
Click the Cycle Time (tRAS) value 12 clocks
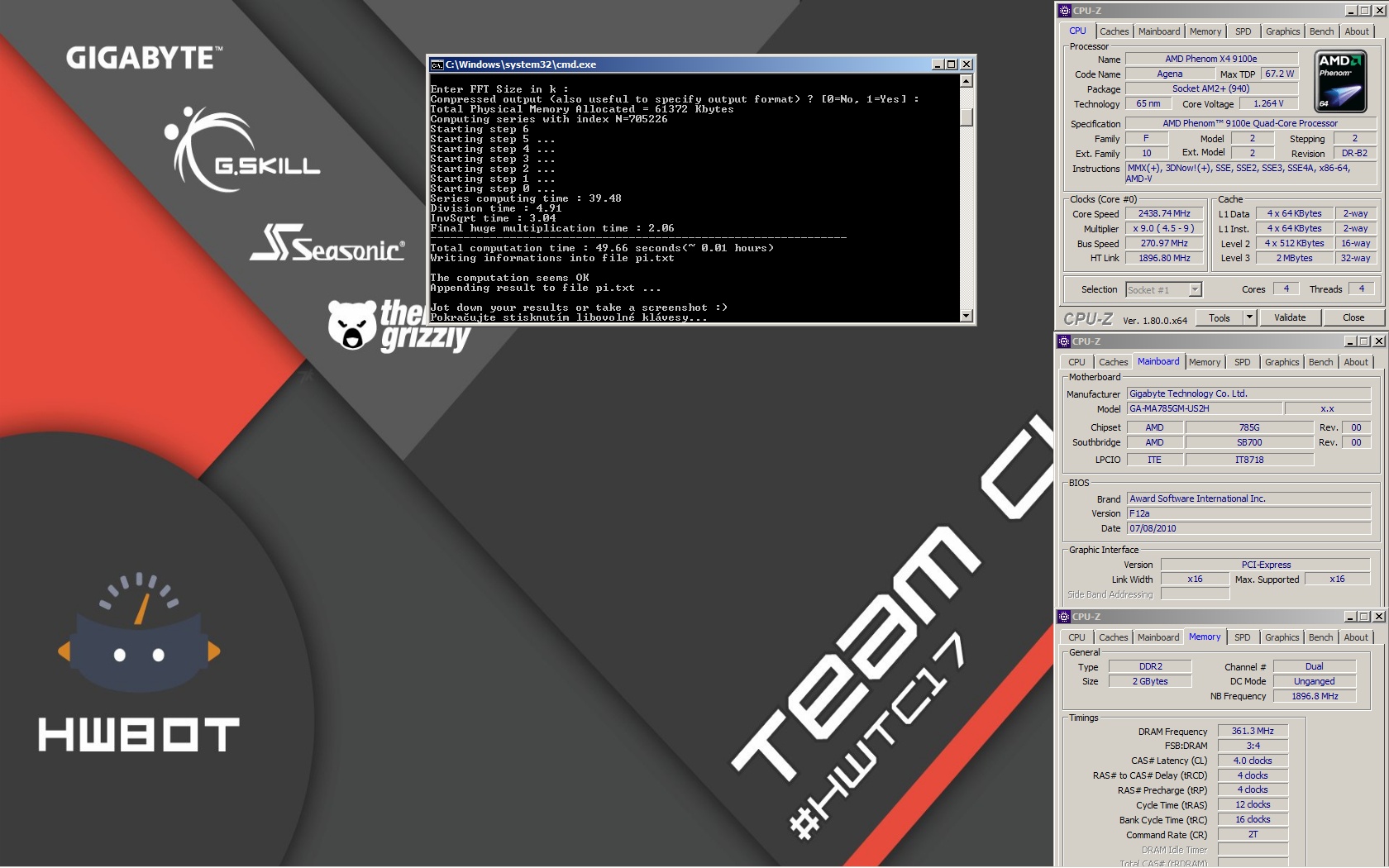pyautogui.click(x=1253, y=804)
